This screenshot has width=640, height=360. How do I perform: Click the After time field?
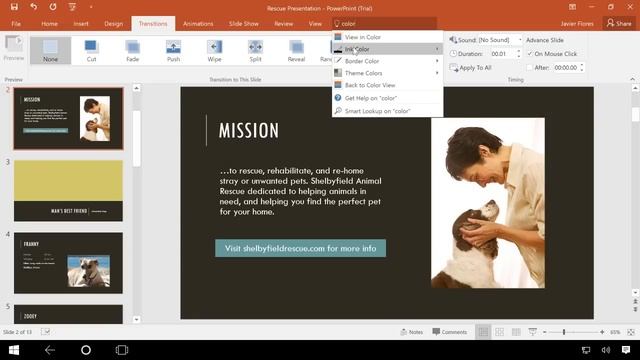565,67
